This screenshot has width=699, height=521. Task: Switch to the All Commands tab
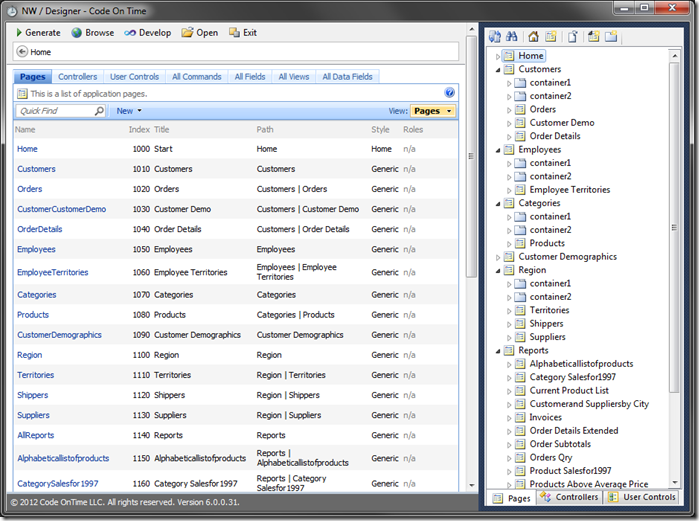[196, 77]
